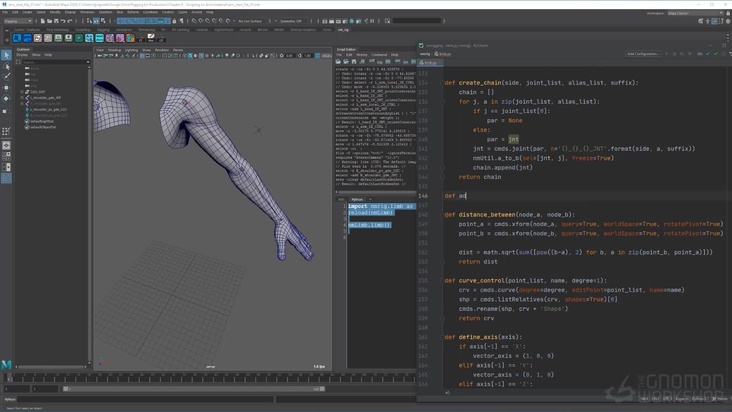Open Command menu in Script Editor
This screenshot has height=412, width=732.
(x=379, y=55)
